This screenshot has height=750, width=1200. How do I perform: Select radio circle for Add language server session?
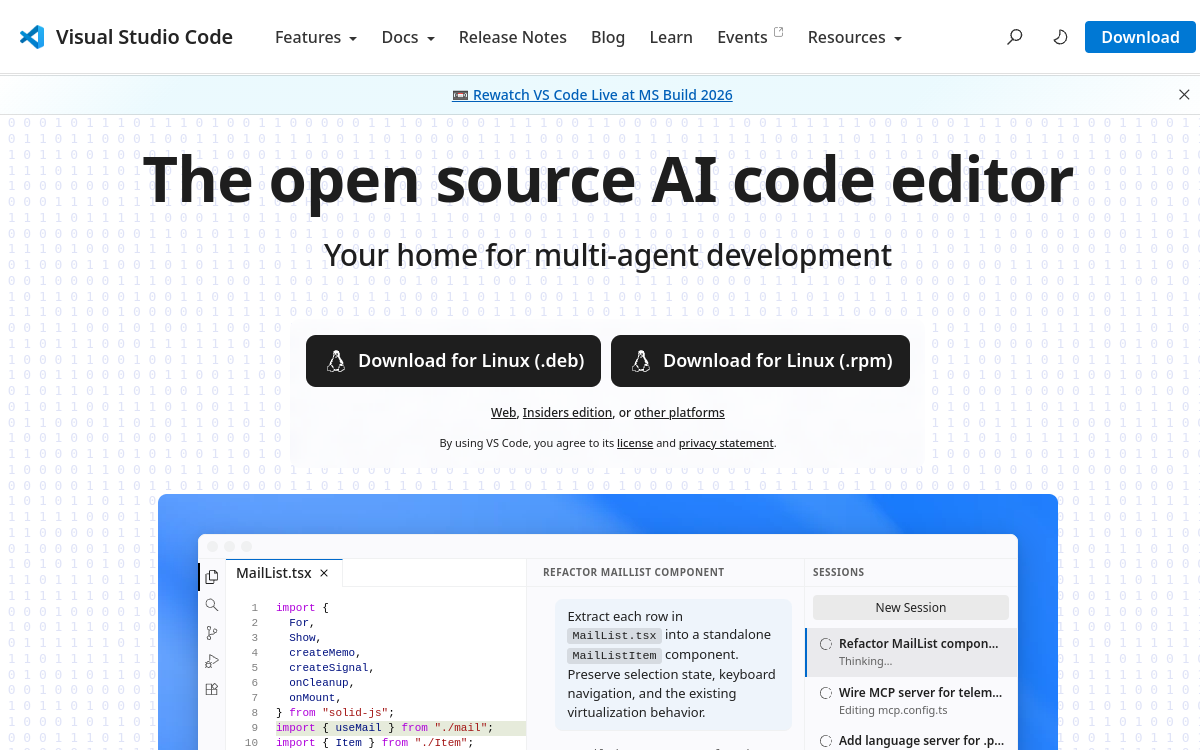pos(826,741)
